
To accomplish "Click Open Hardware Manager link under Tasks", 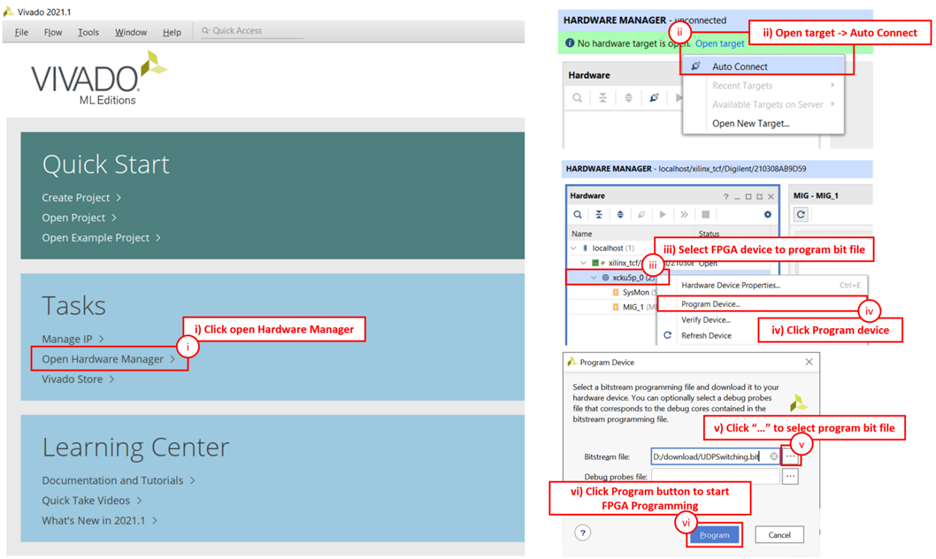I will pyautogui.click(x=108, y=359).
